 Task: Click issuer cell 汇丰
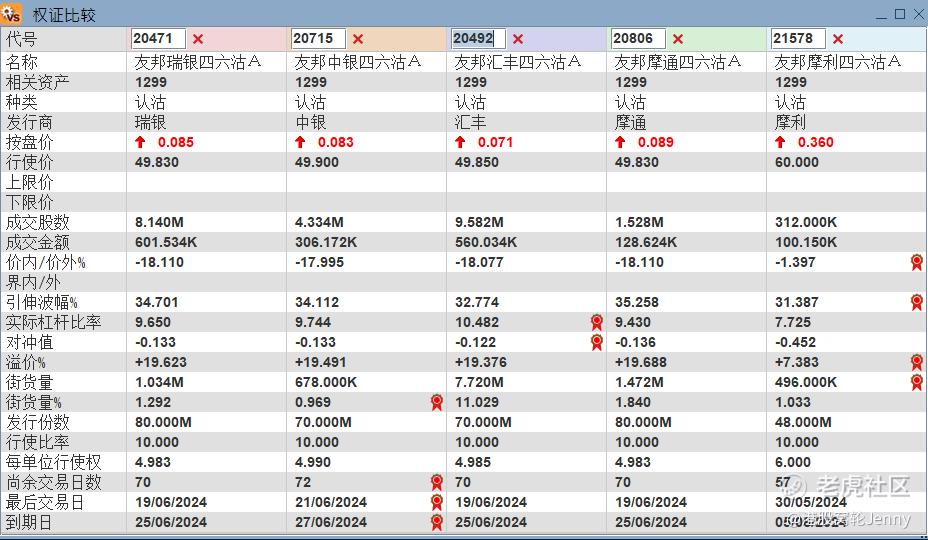(x=471, y=123)
